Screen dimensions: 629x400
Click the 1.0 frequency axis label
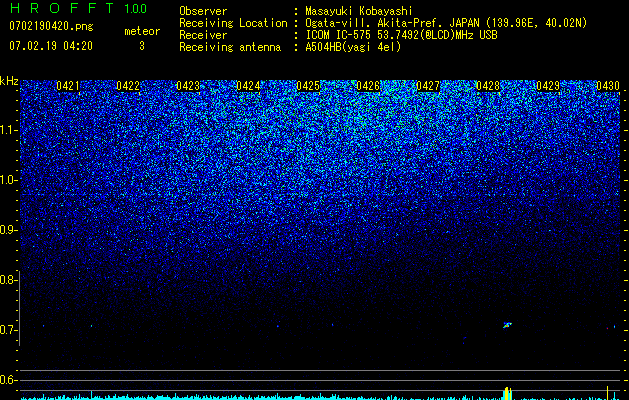[8, 180]
